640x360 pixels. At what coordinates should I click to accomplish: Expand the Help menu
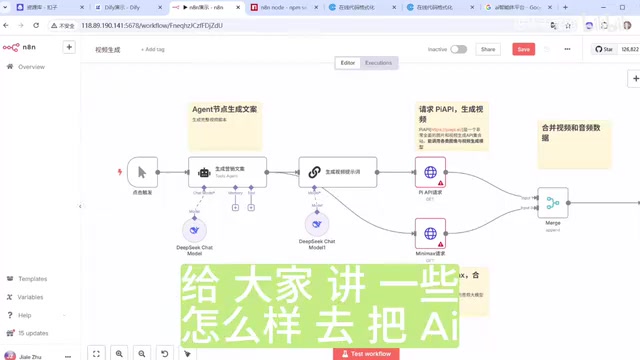coord(24,315)
